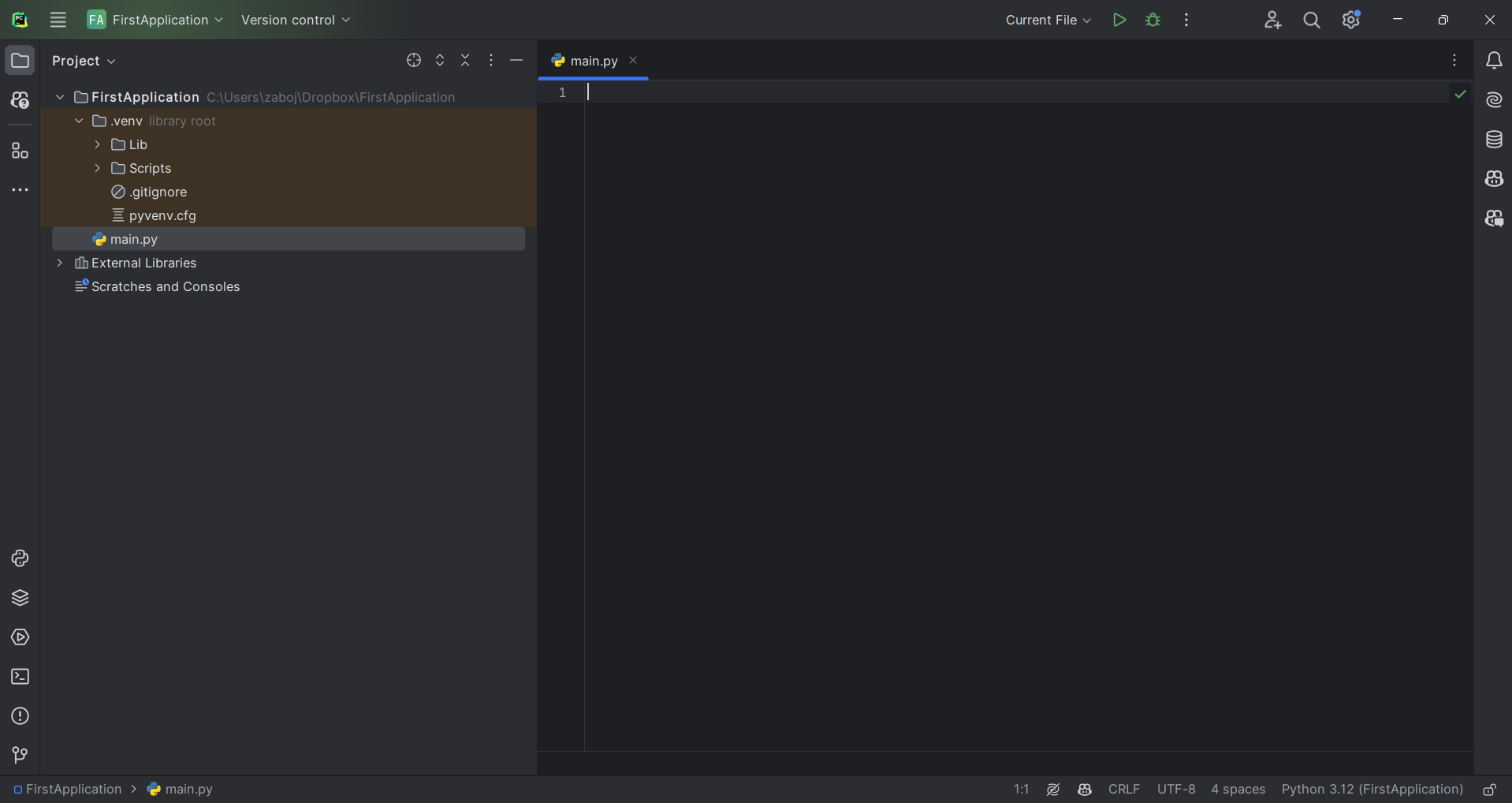This screenshot has width=1512, height=803.
Task: Expand External Libraries node
Action: point(60,263)
